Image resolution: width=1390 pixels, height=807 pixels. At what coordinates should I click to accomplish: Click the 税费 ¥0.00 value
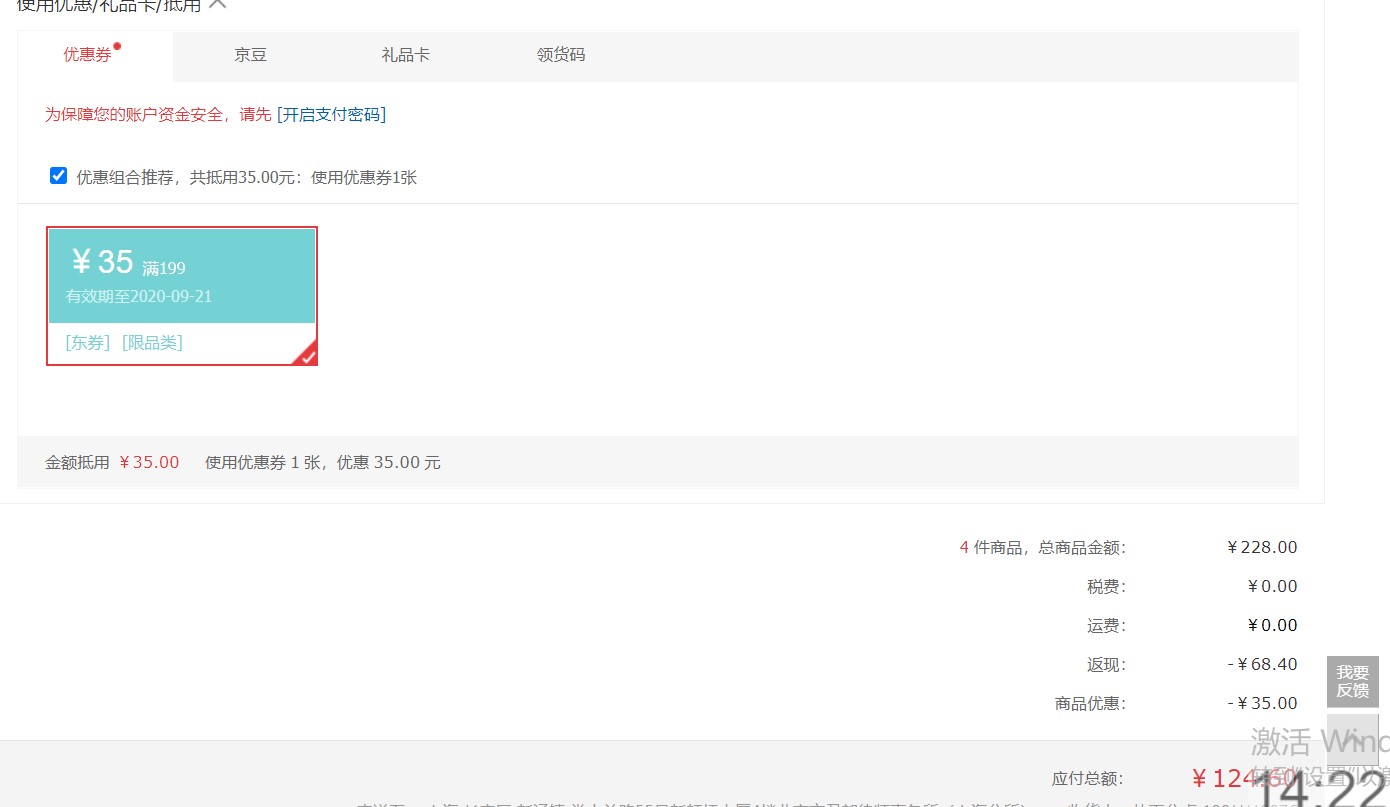(x=1272, y=586)
